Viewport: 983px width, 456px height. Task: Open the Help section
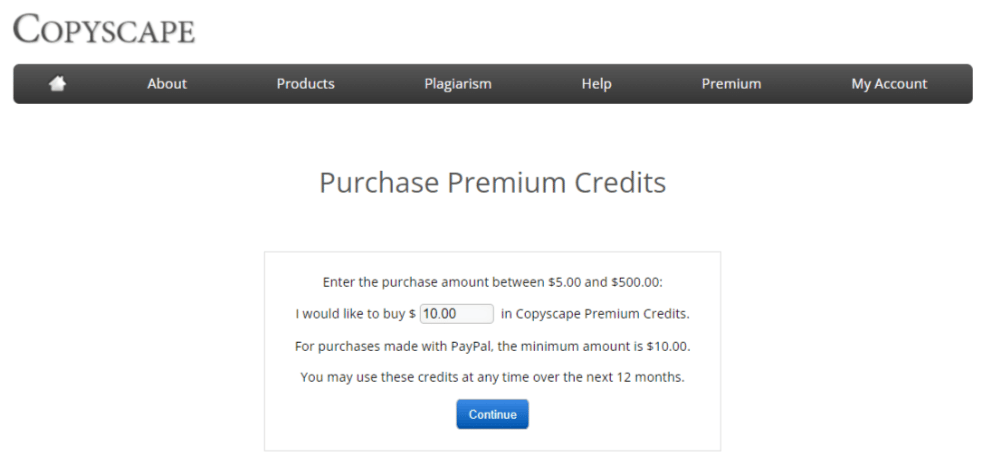point(596,84)
